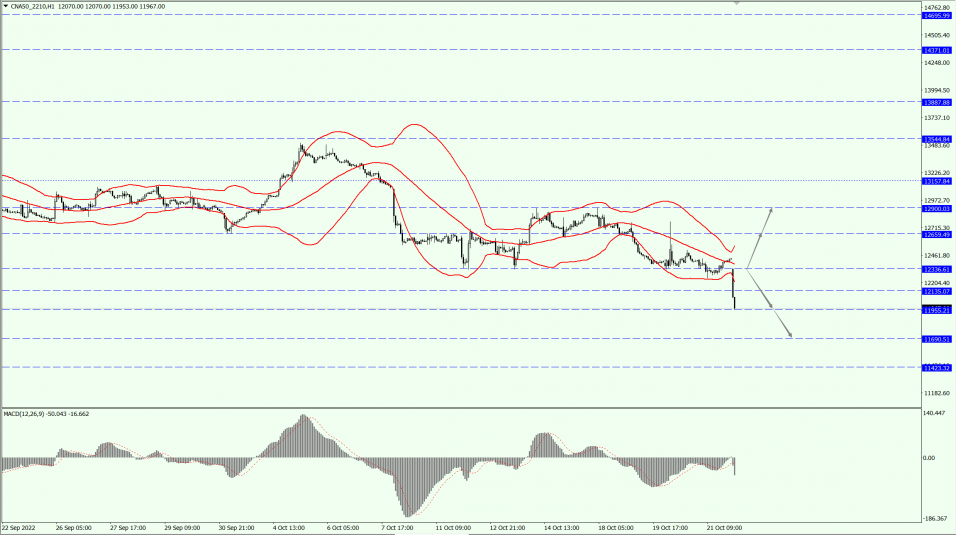Viewport: 956px width, 535px height.
Task: Select the 12659.49 price level label
Action: coord(937,235)
